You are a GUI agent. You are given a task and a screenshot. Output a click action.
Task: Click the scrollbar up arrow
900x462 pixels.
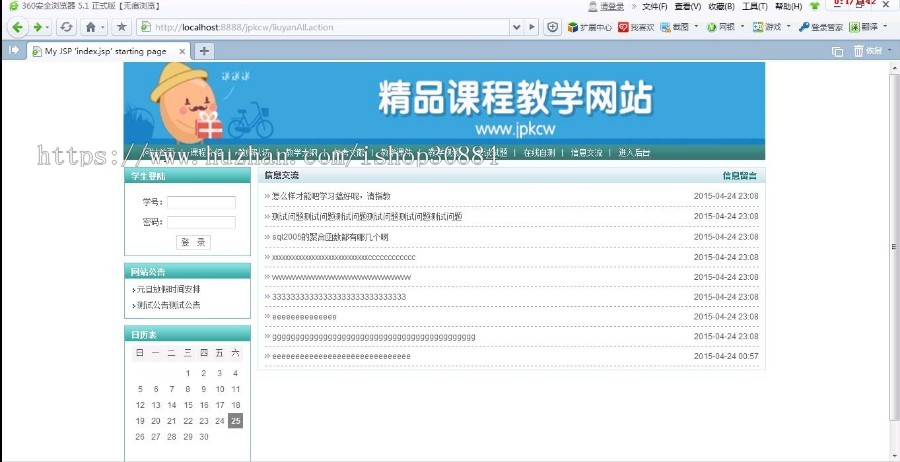[x=894, y=68]
